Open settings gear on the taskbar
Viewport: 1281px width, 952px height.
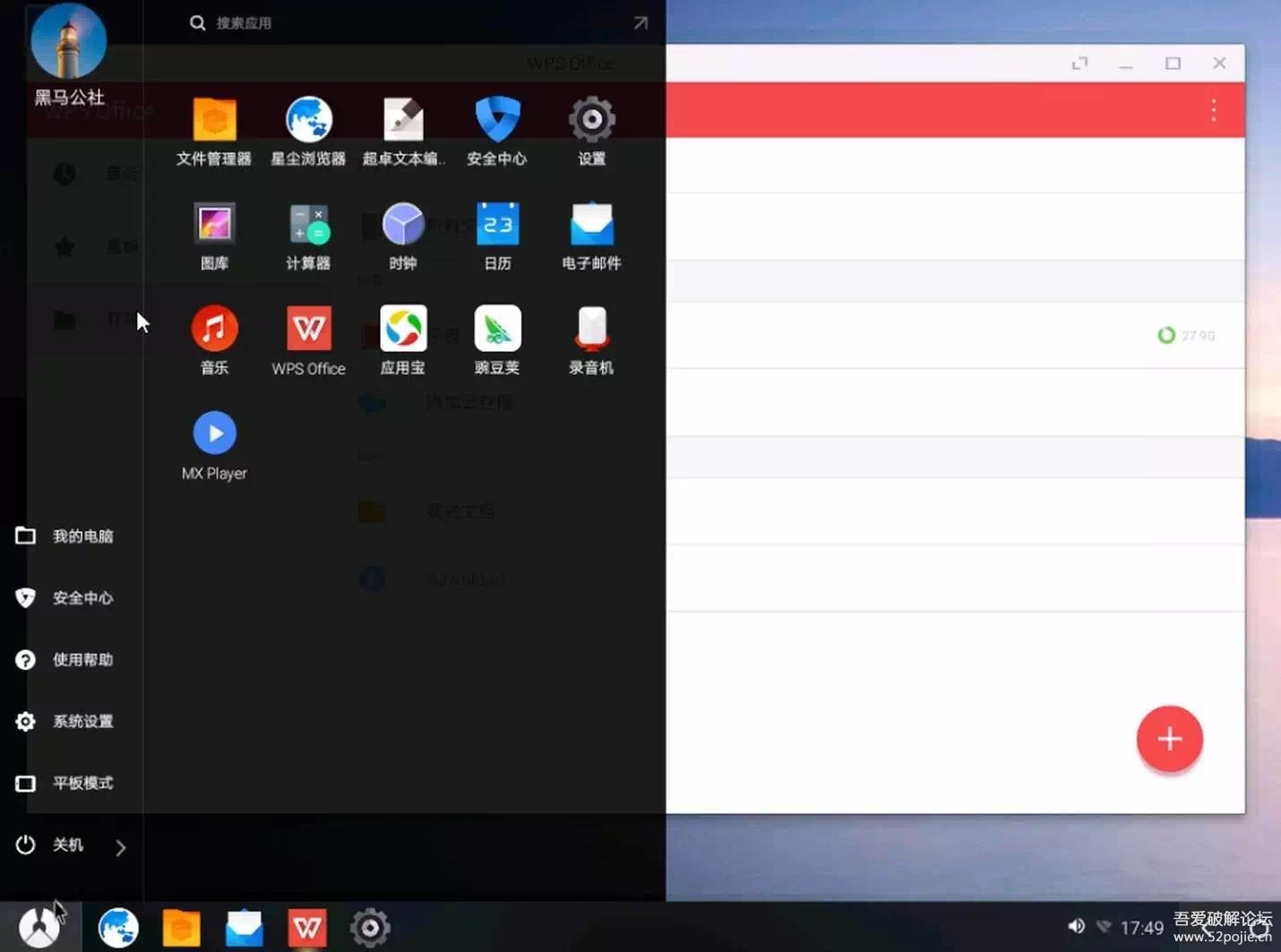369,928
